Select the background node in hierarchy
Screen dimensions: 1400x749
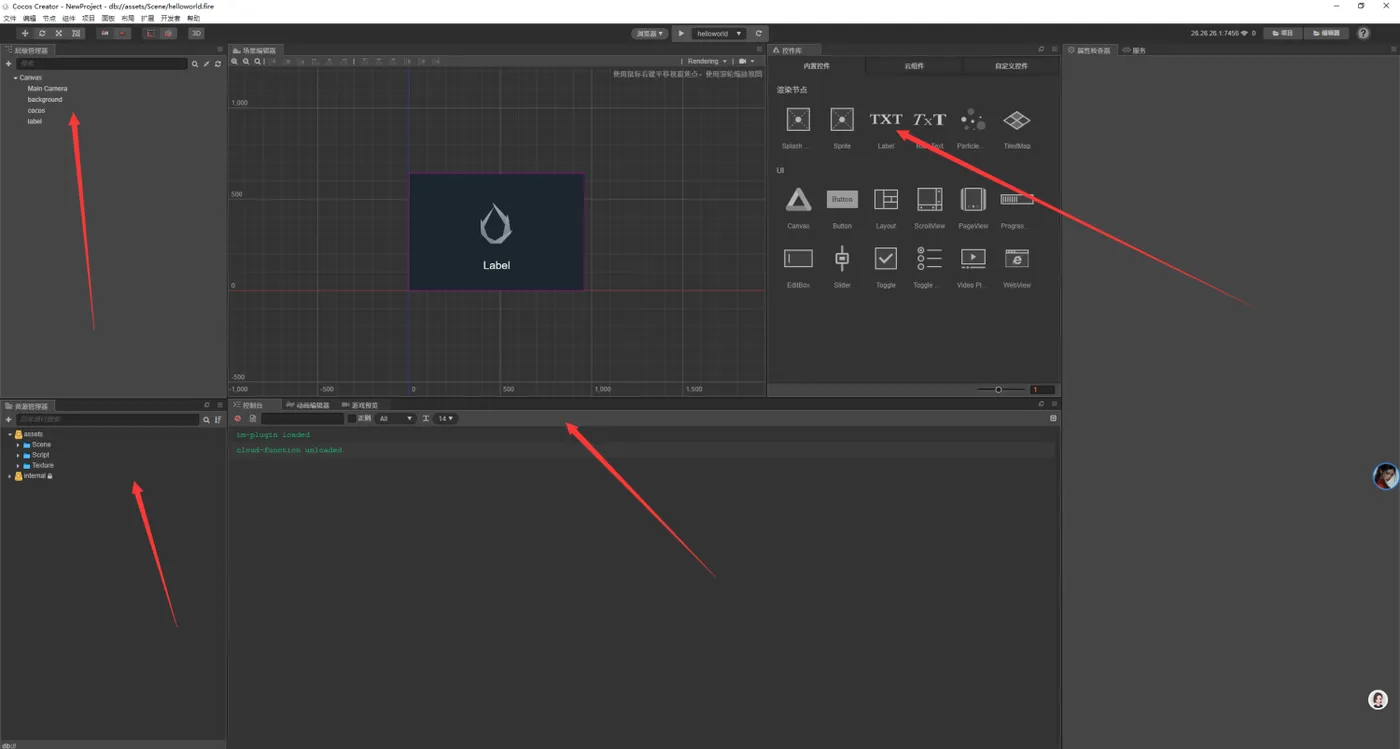[45, 100]
